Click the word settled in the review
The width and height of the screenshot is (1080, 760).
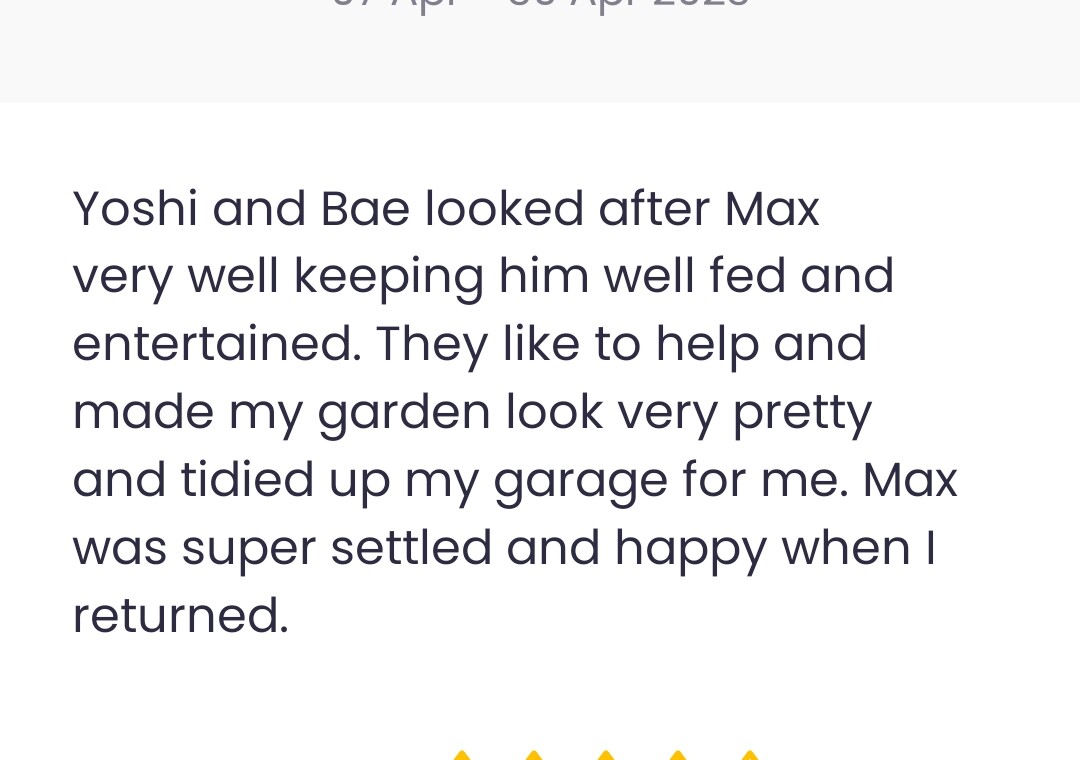click(411, 547)
